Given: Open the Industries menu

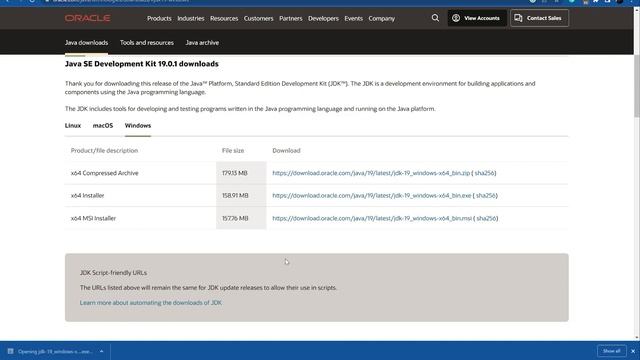Looking at the screenshot, I should click(x=191, y=18).
